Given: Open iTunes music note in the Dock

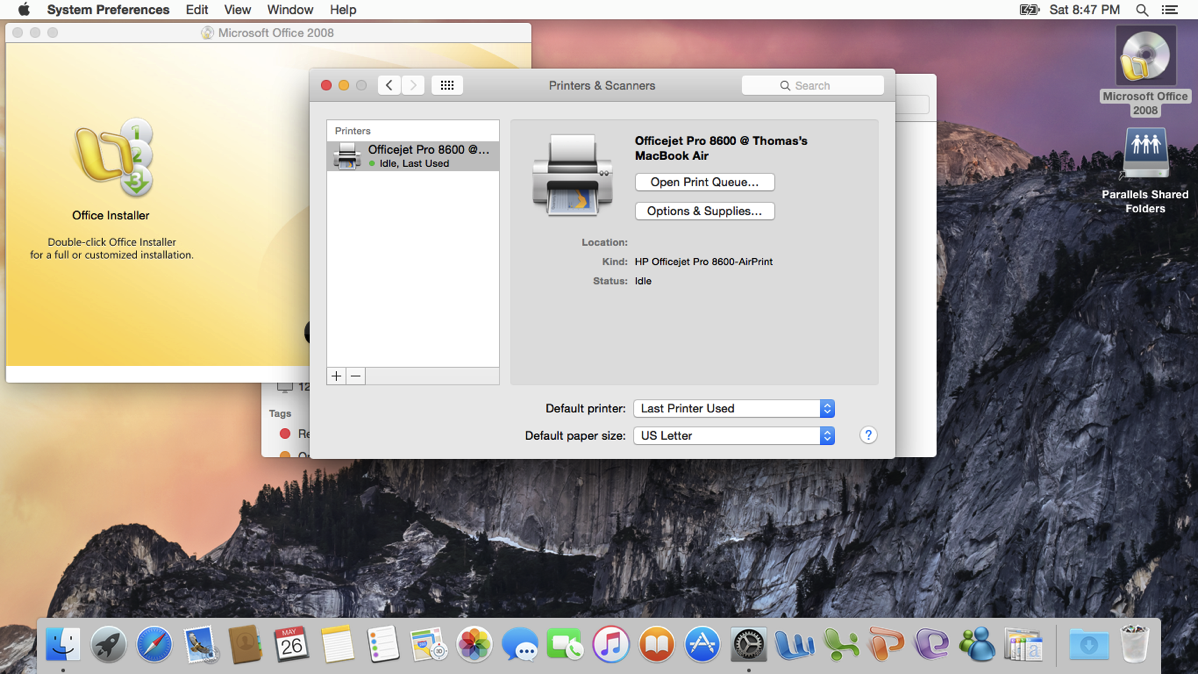Looking at the screenshot, I should point(611,644).
